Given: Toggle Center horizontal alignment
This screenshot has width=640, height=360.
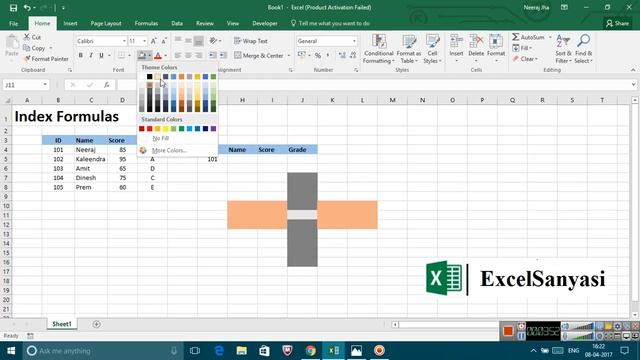Looking at the screenshot, I should [188, 56].
